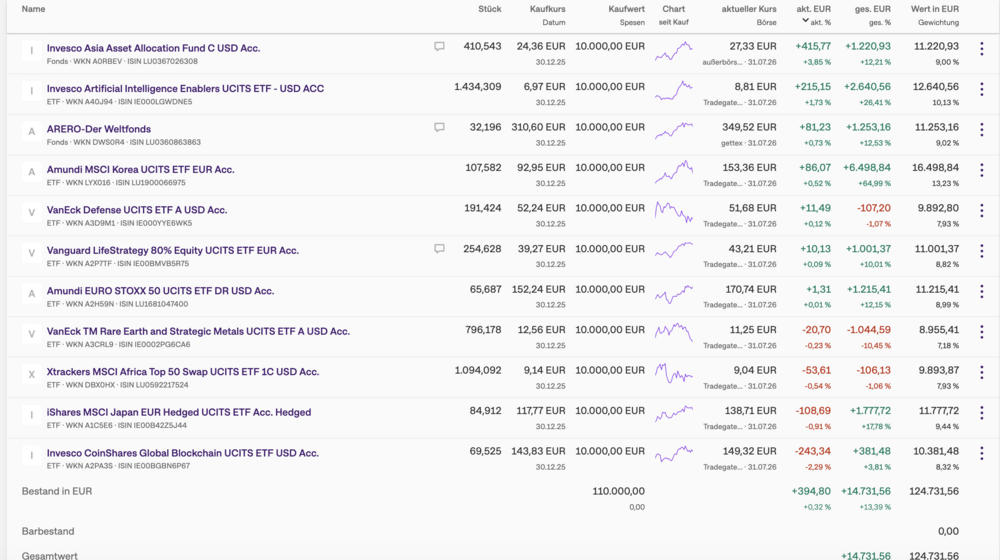Screen dimensions: 1000x560
Task: Open mini chart for Amundi MSCI Korea ETF
Action: click(673, 172)
